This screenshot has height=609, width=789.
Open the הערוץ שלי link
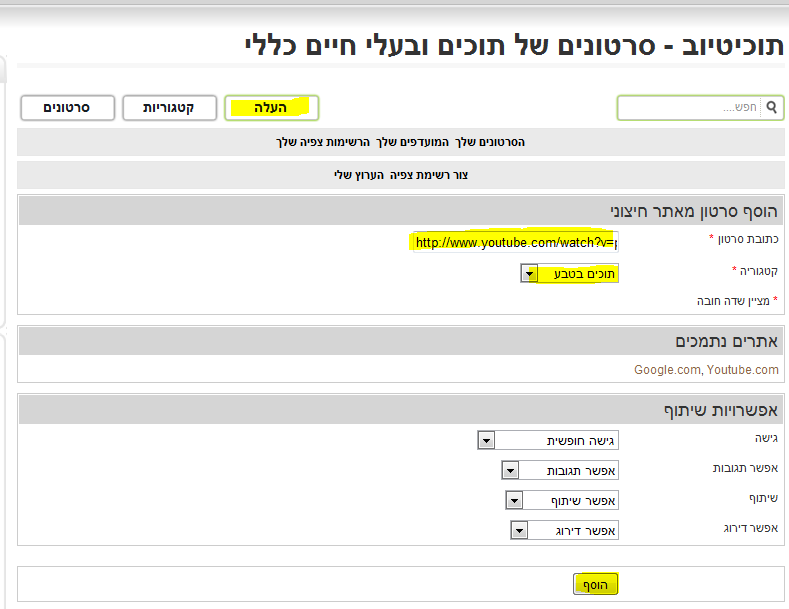360,175
